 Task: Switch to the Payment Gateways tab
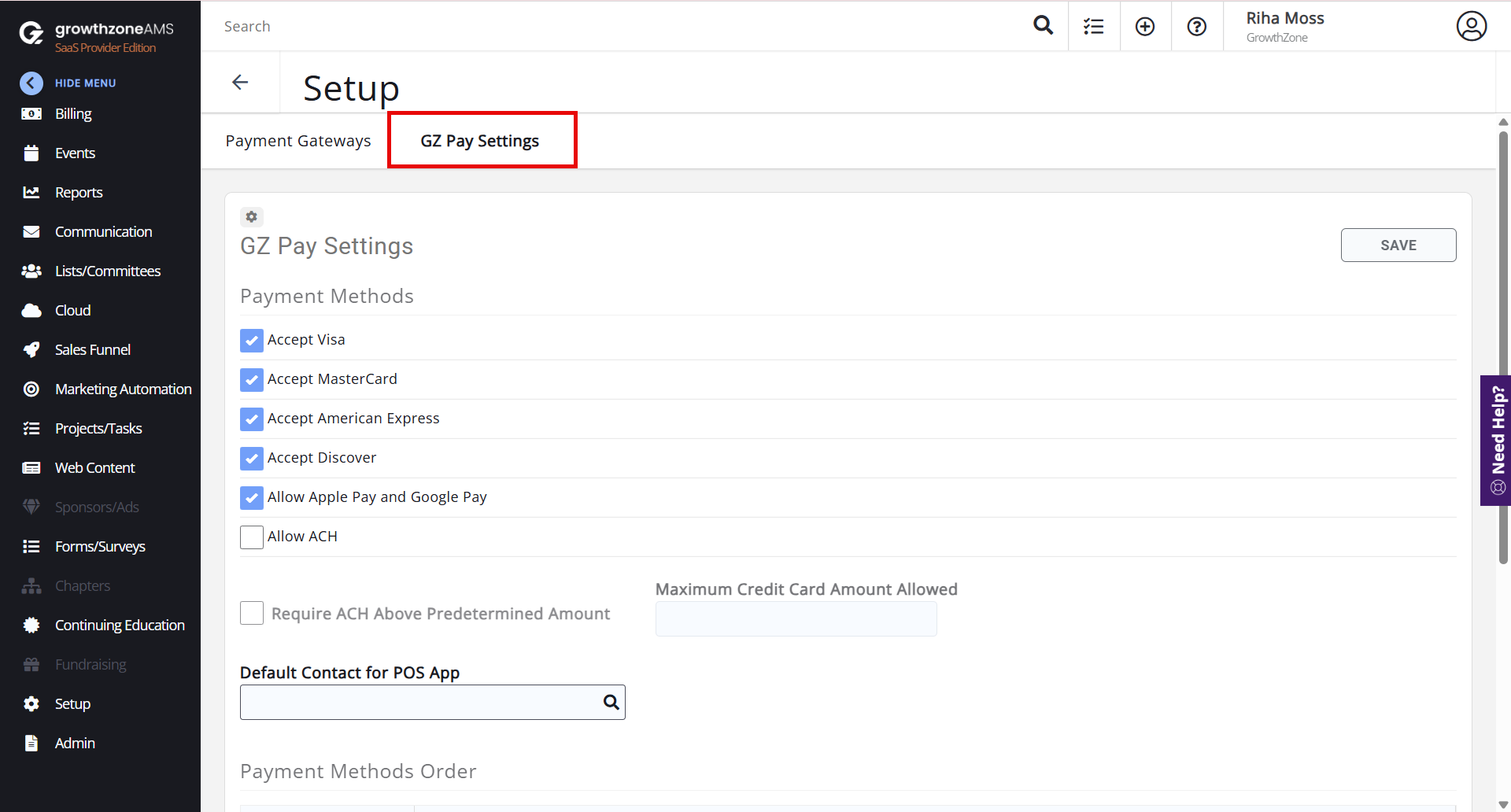click(298, 141)
